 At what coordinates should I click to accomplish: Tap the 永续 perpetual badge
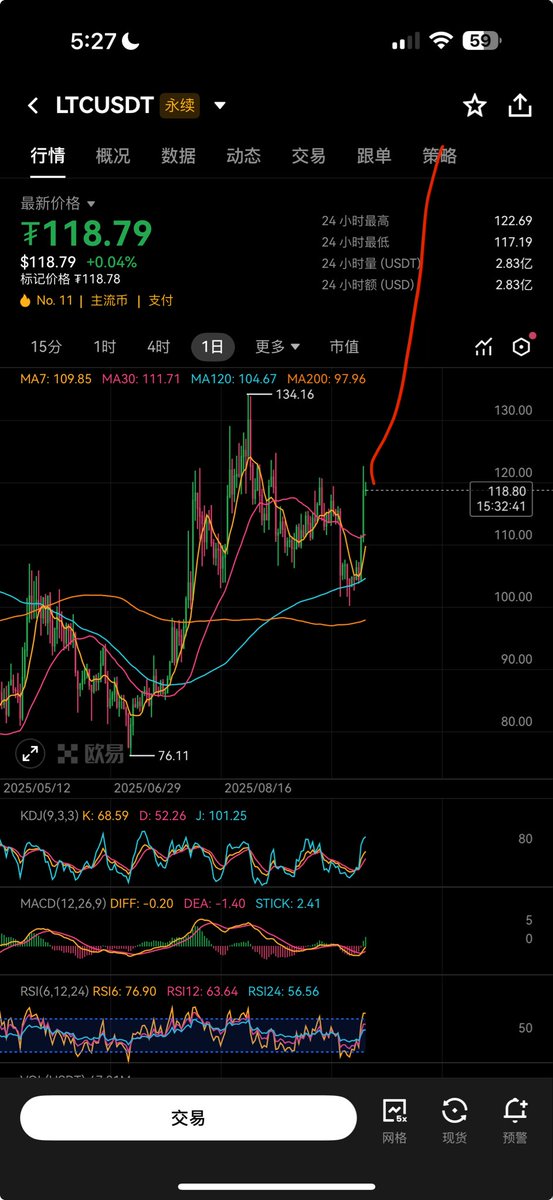click(180, 106)
